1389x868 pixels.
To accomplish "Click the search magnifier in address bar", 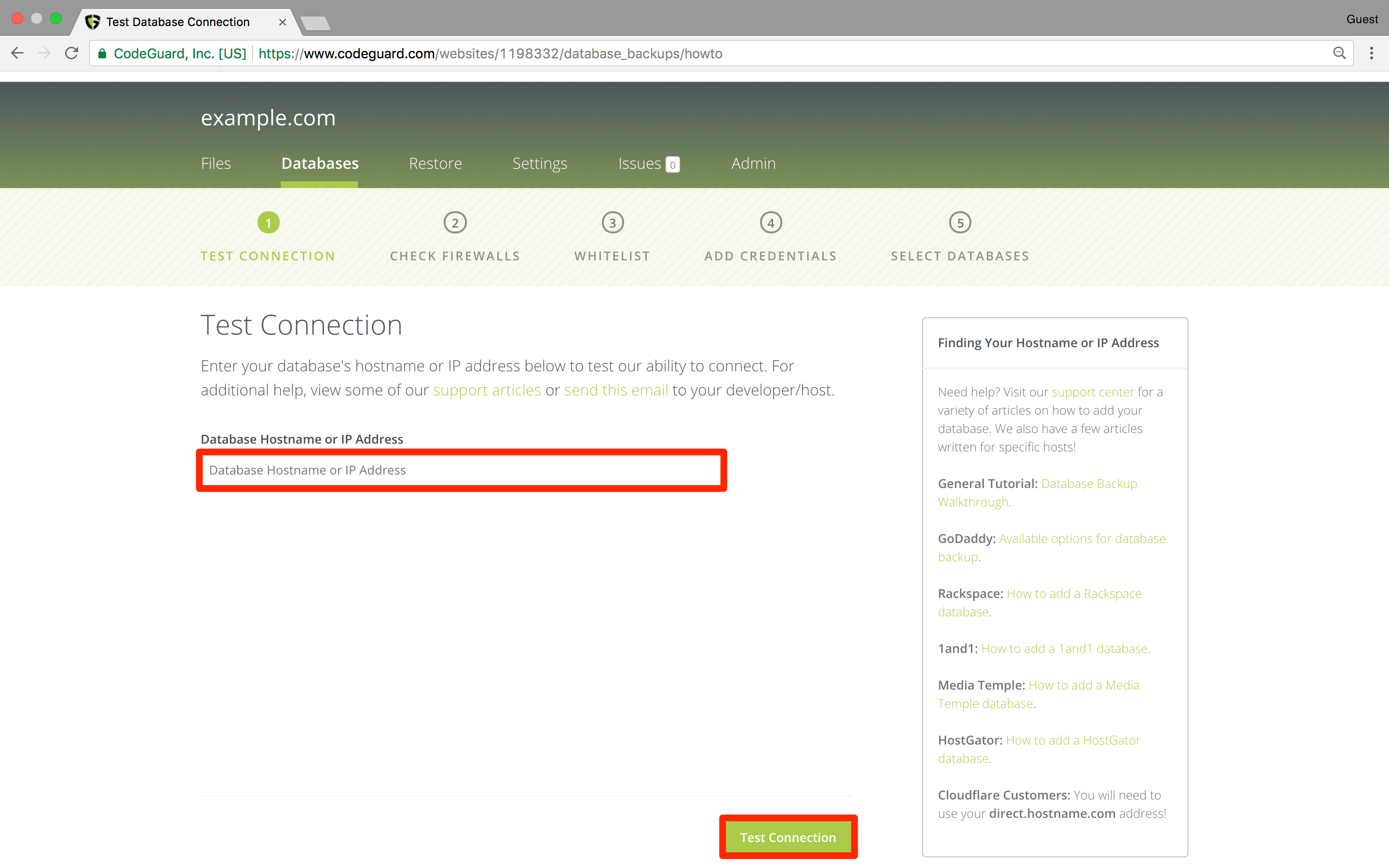I will pyautogui.click(x=1339, y=54).
